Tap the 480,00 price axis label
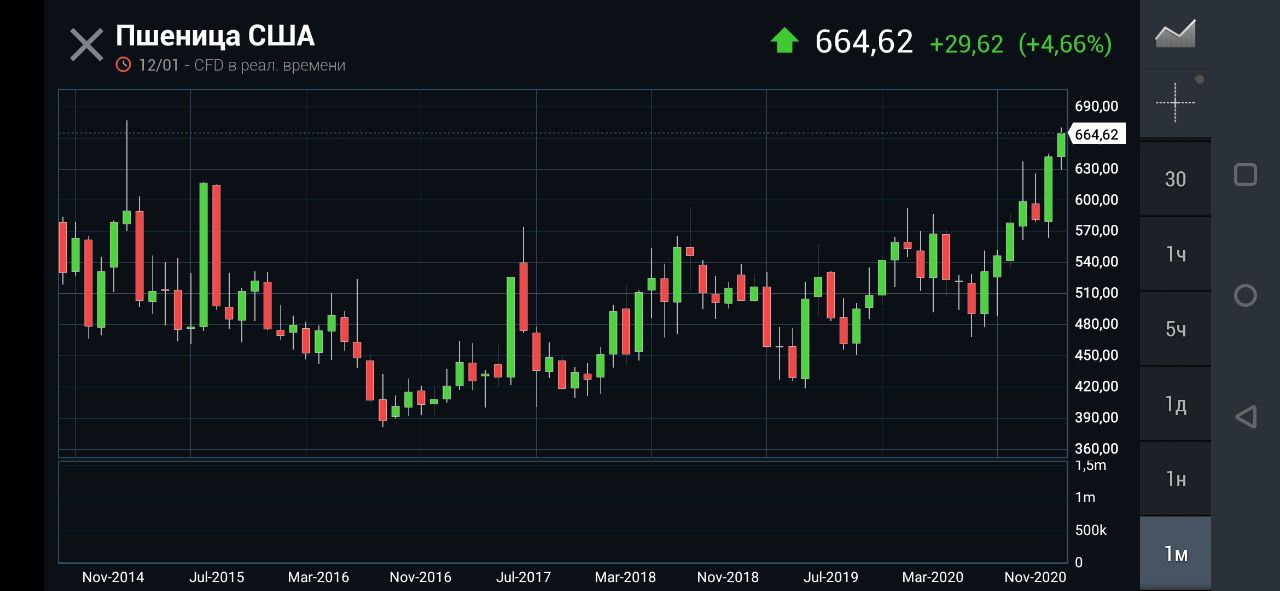 click(1097, 324)
